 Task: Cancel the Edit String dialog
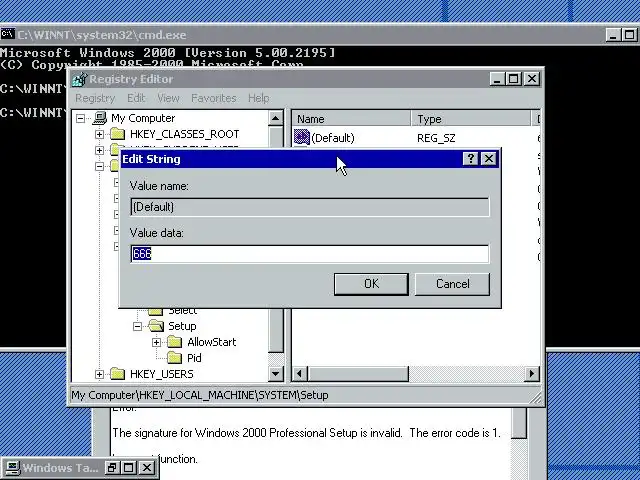[452, 284]
